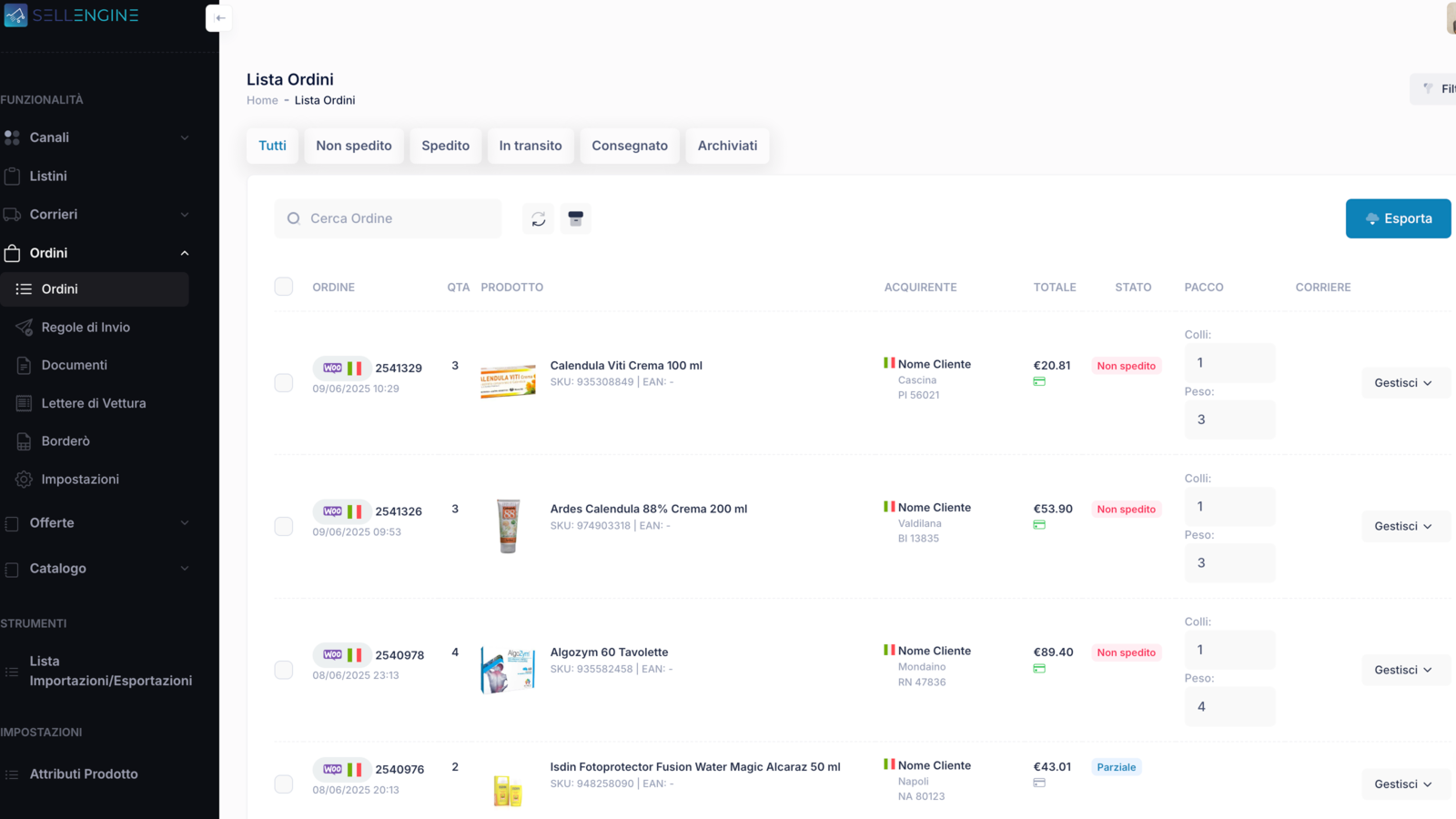
Task: Follow the Home breadcrumb link
Action: (262, 100)
